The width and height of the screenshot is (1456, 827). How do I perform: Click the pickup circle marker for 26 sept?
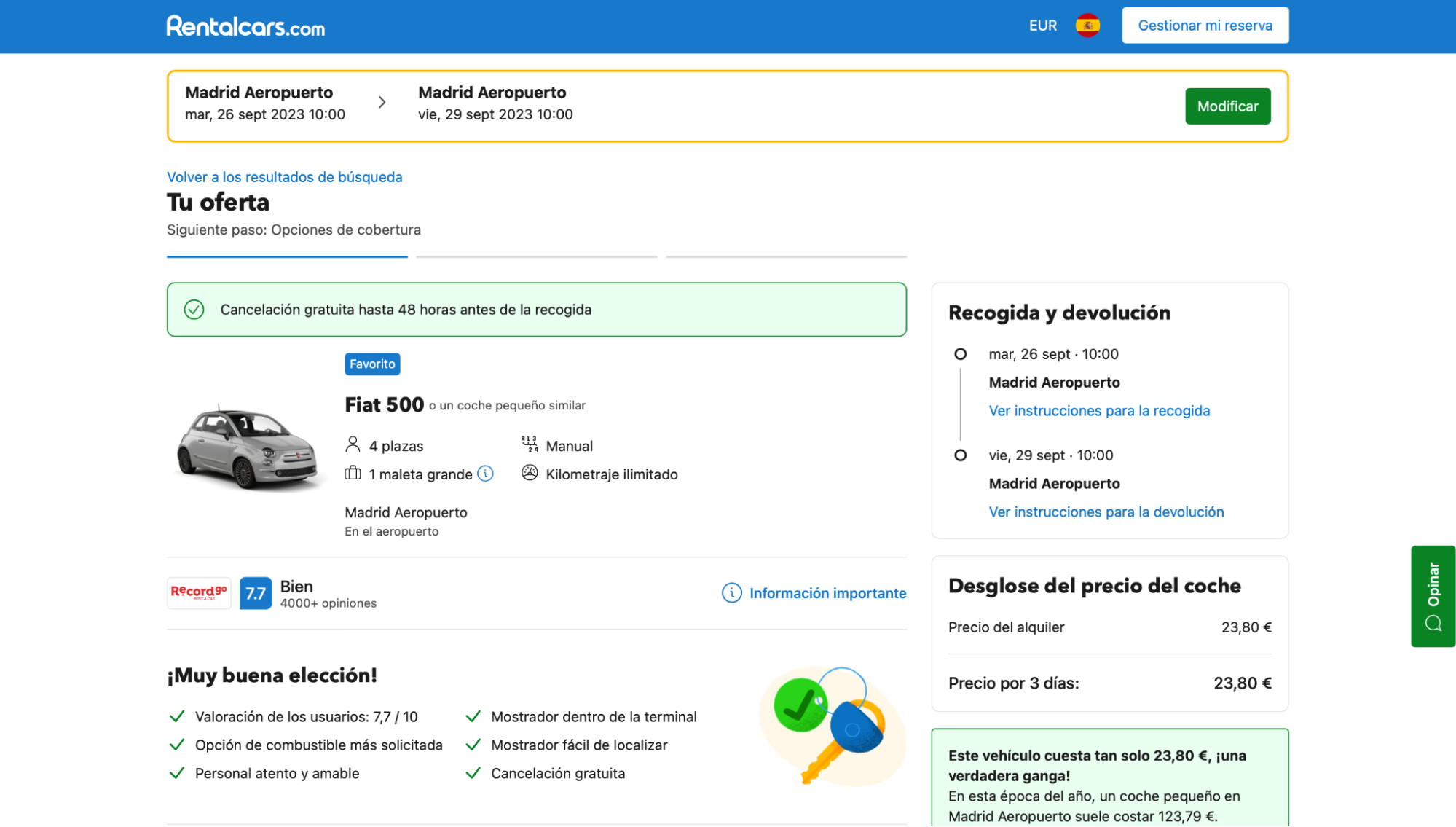[960, 354]
